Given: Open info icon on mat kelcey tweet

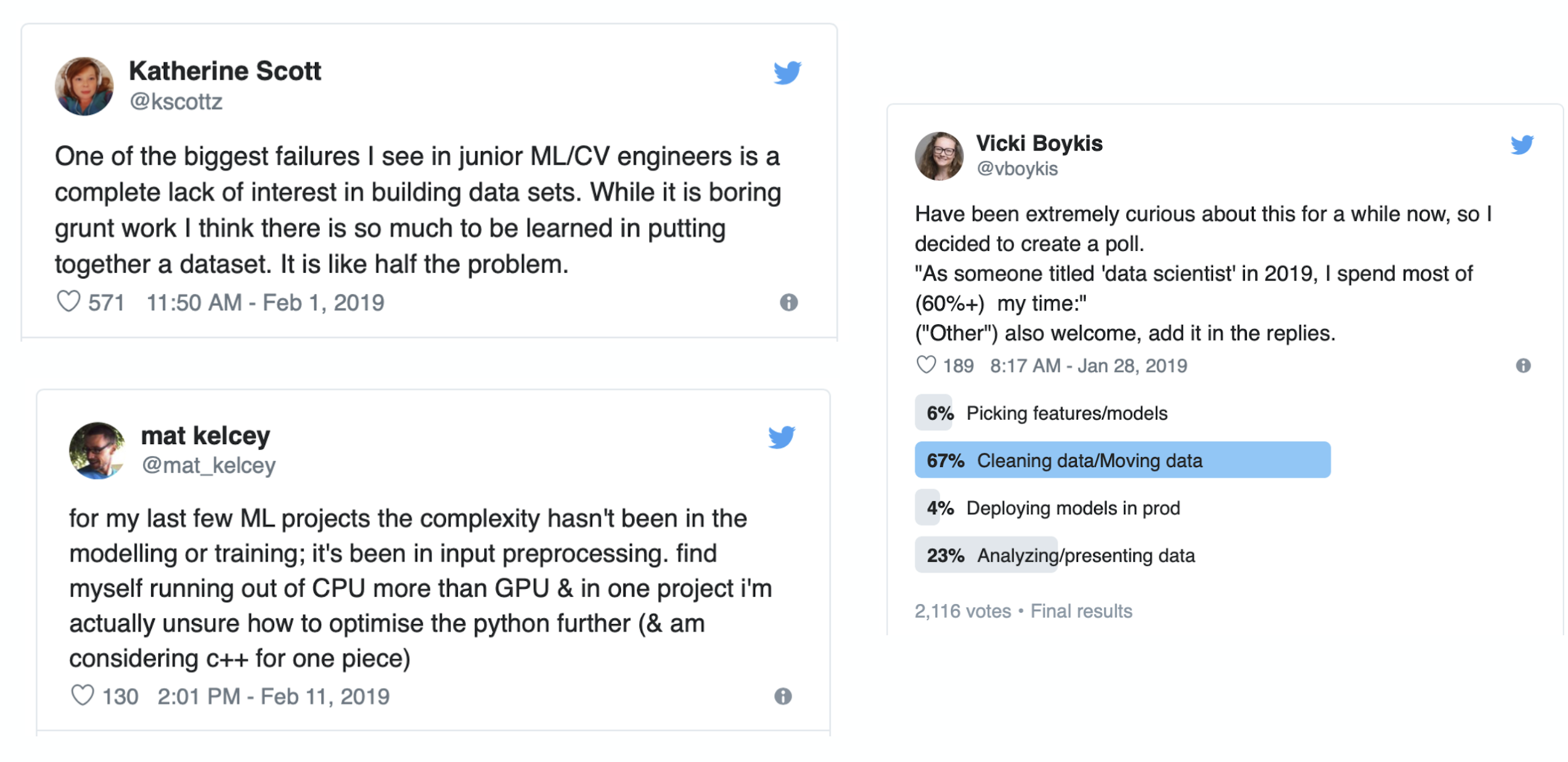Looking at the screenshot, I should 783,696.
